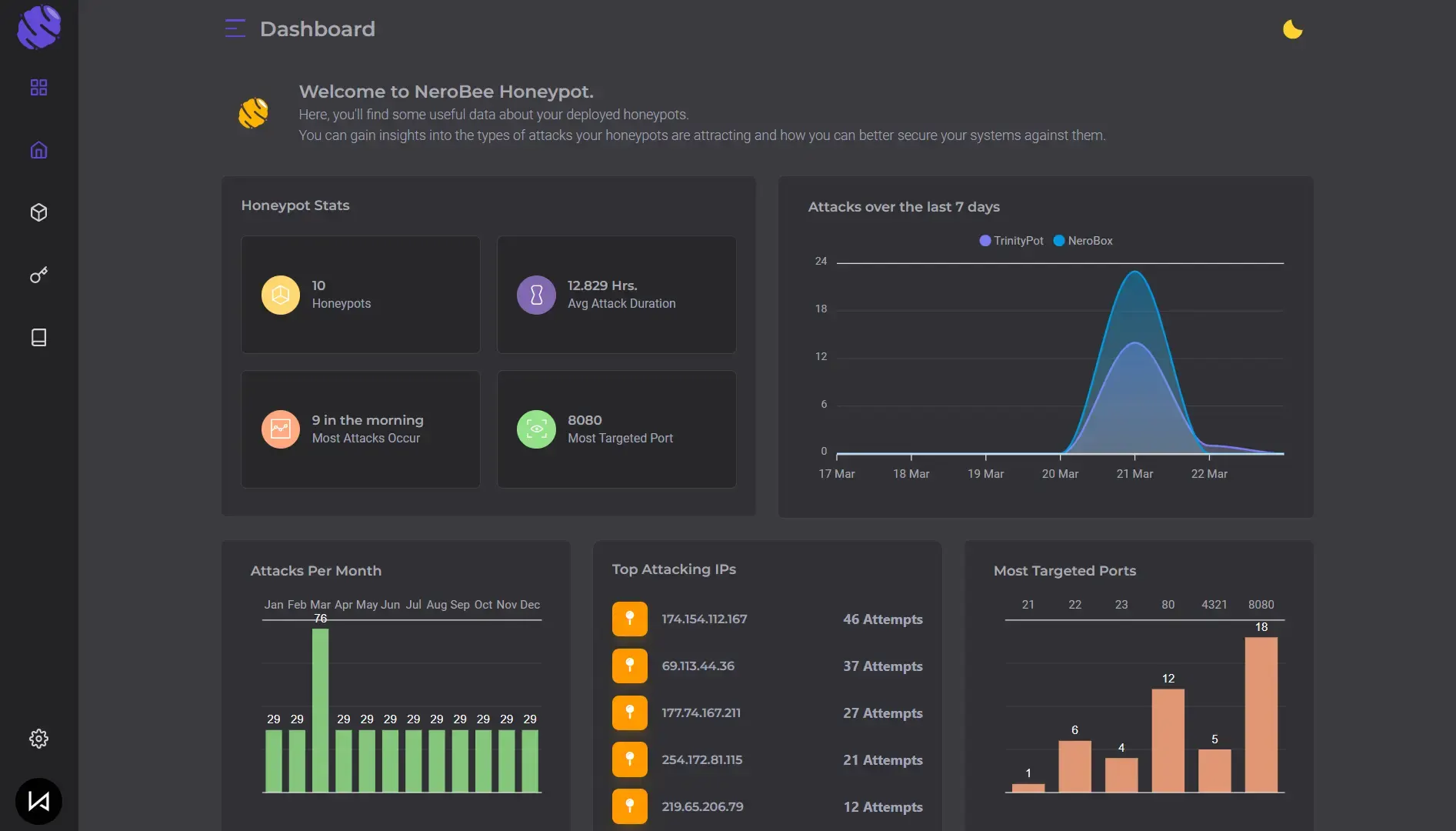1456x831 pixels.
Task: Click the pin icon beside 174.154.112.167
Action: pyautogui.click(x=630, y=619)
